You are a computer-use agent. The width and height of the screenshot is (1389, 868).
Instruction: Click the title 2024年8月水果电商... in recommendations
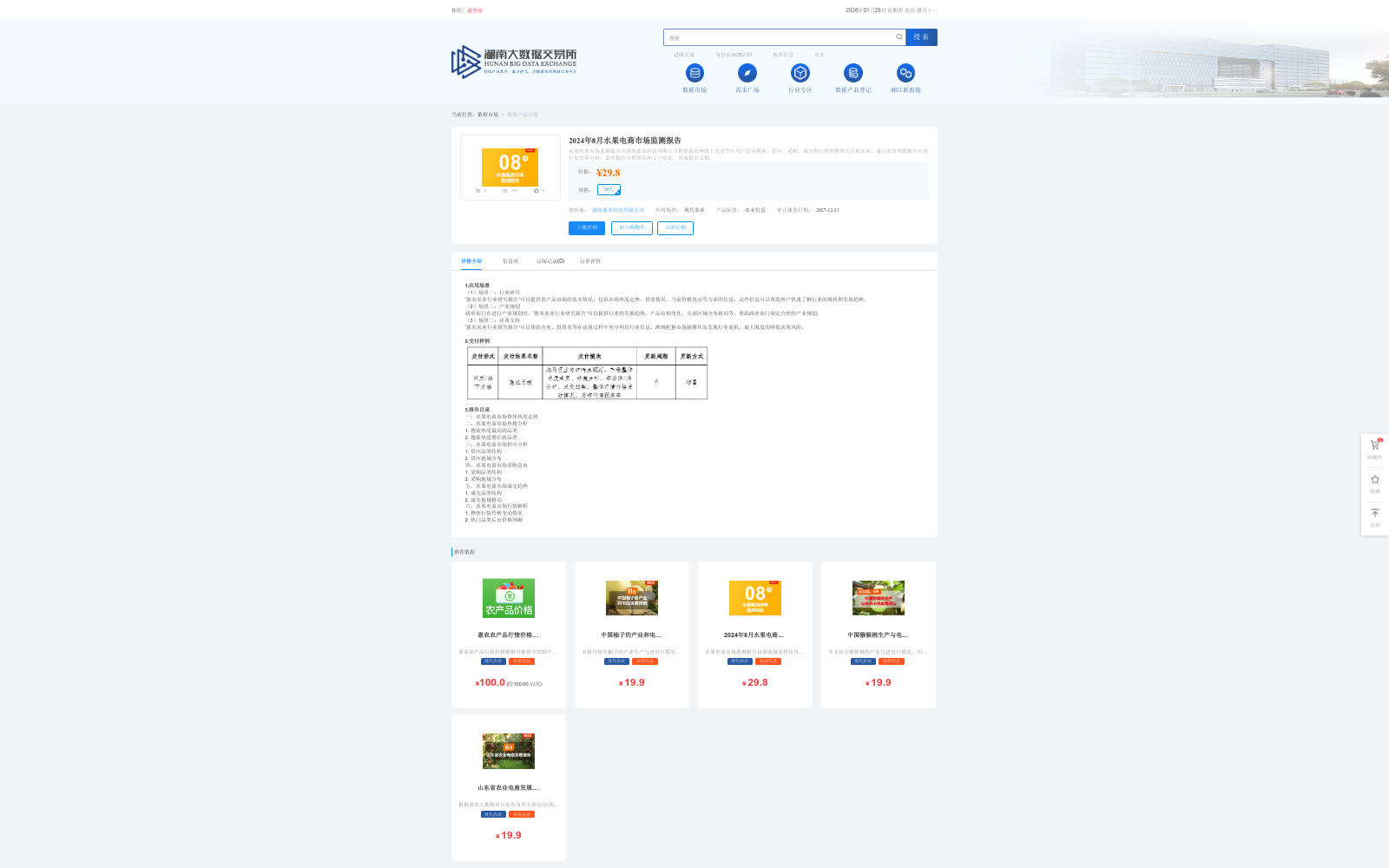(x=754, y=635)
